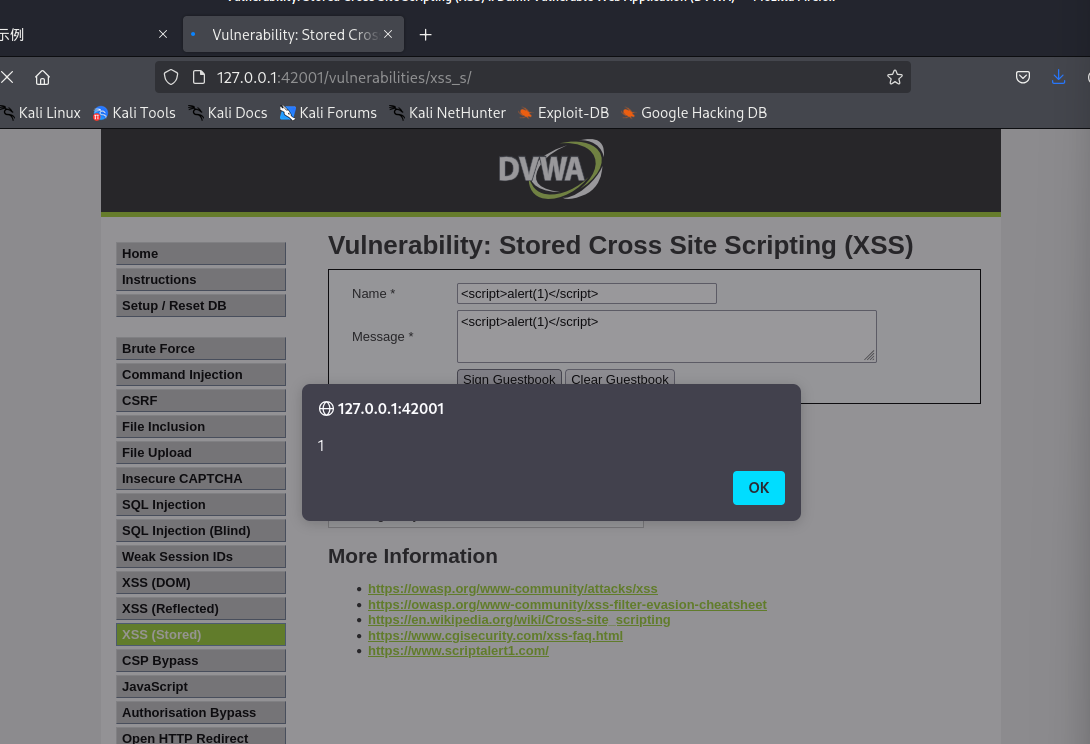Open the Home menu item
Image resolution: width=1090 pixels, height=744 pixels.
[201, 254]
